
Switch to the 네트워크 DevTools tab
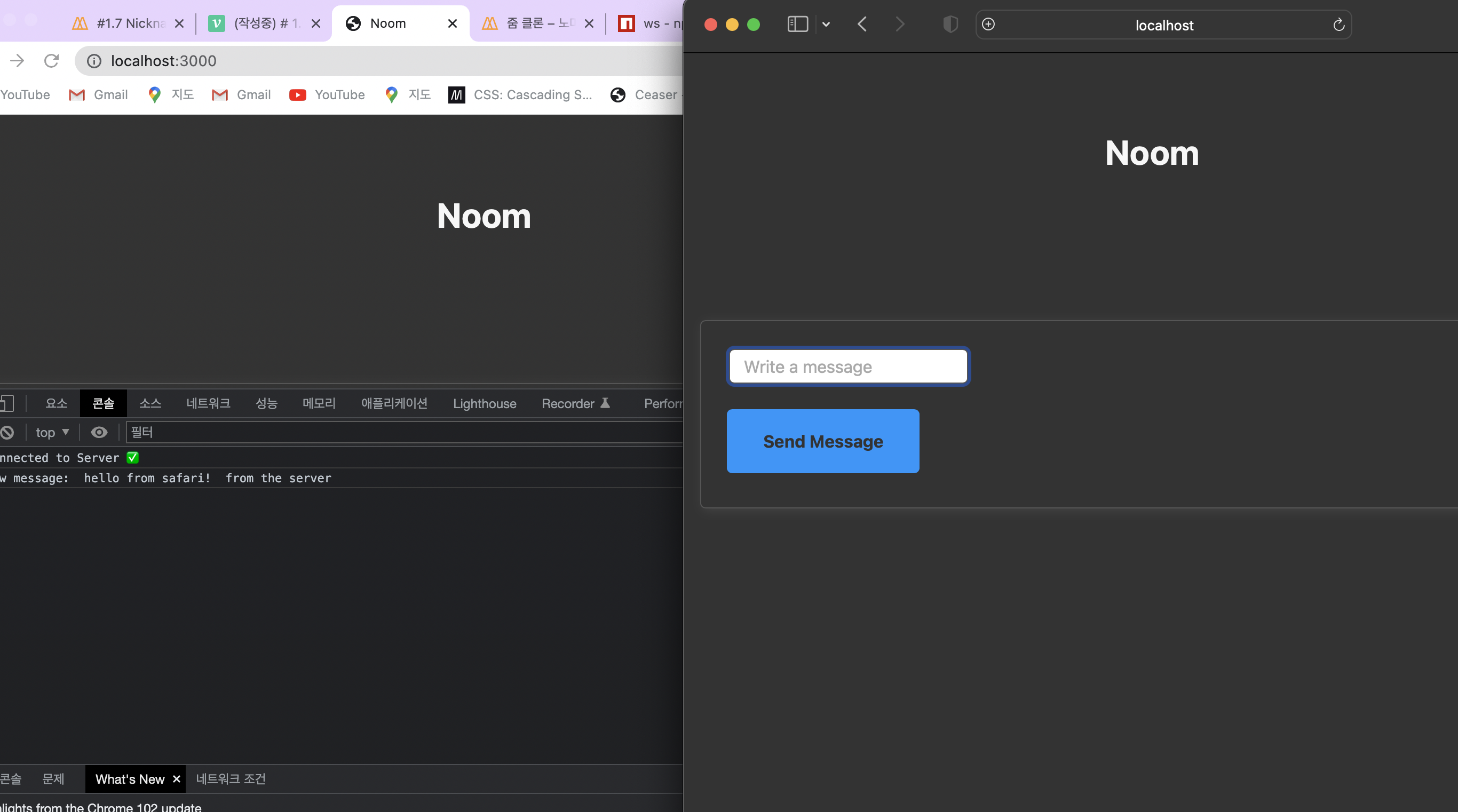coord(208,403)
